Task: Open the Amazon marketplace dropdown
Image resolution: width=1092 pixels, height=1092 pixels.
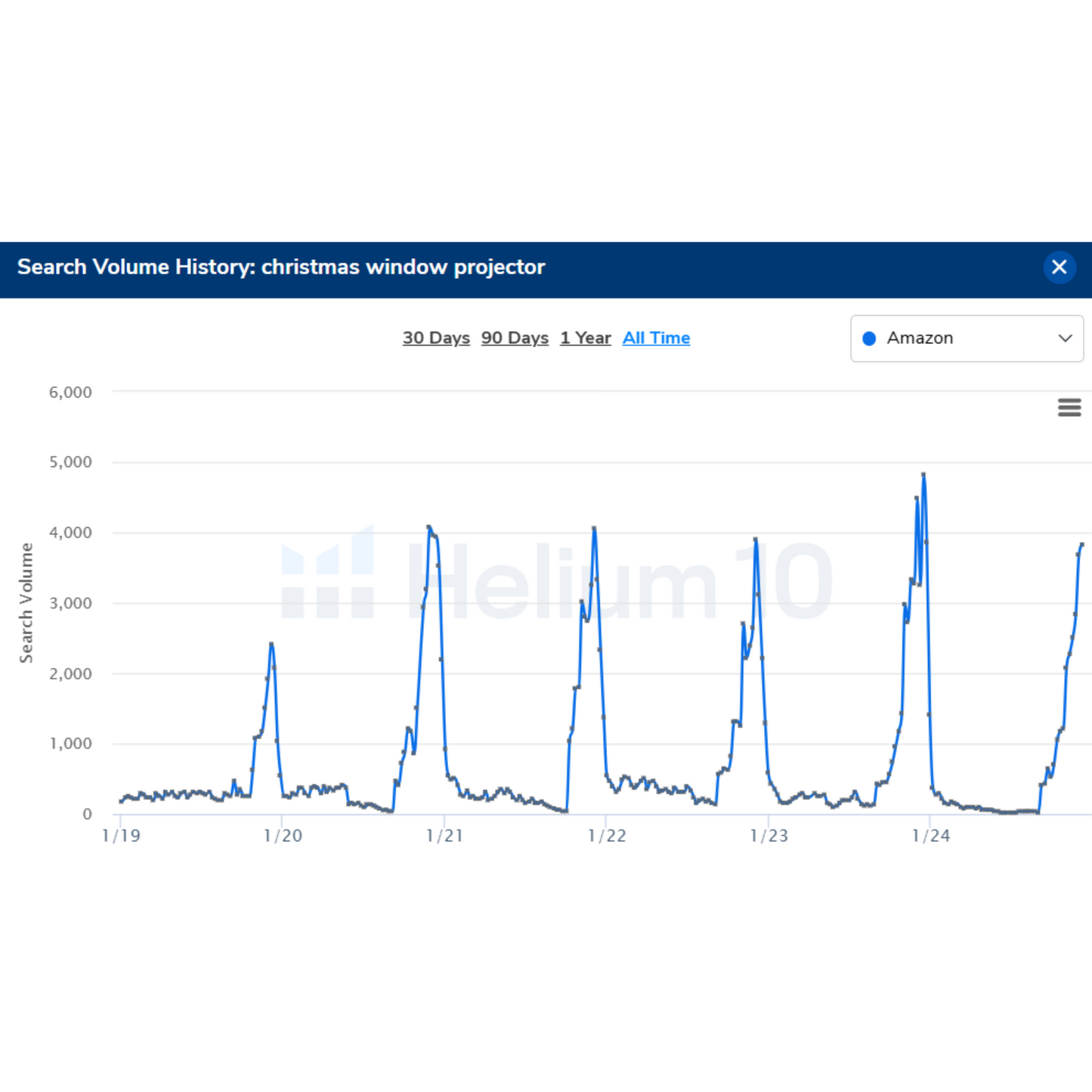Action: click(967, 339)
